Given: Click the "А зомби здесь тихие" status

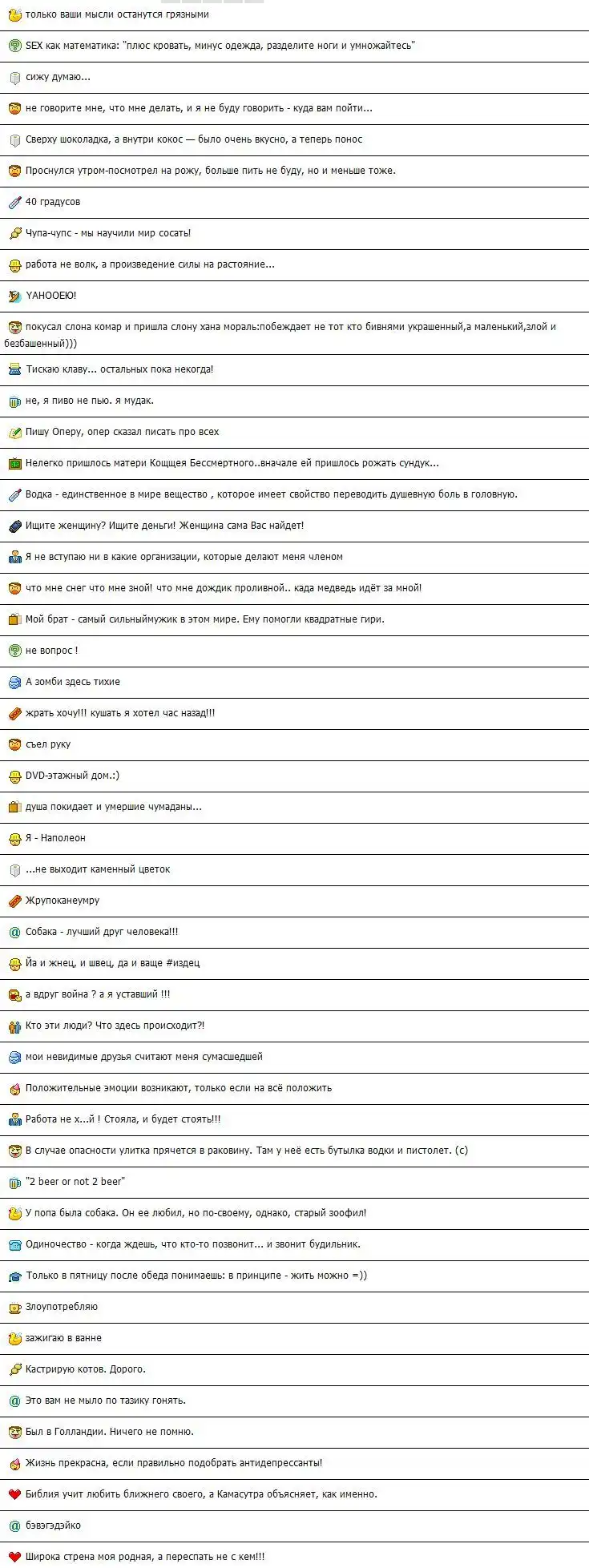Looking at the screenshot, I should pyautogui.click(x=73, y=682).
